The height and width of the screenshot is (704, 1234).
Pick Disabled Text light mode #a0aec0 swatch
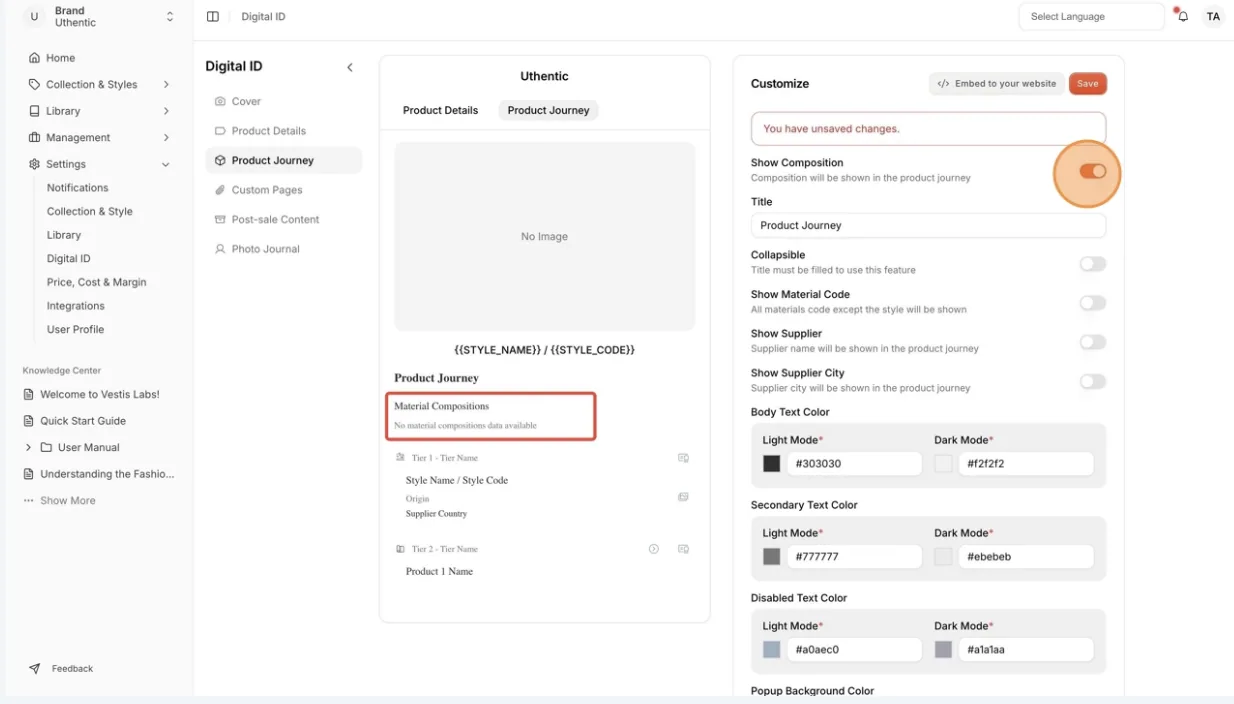[772, 650]
